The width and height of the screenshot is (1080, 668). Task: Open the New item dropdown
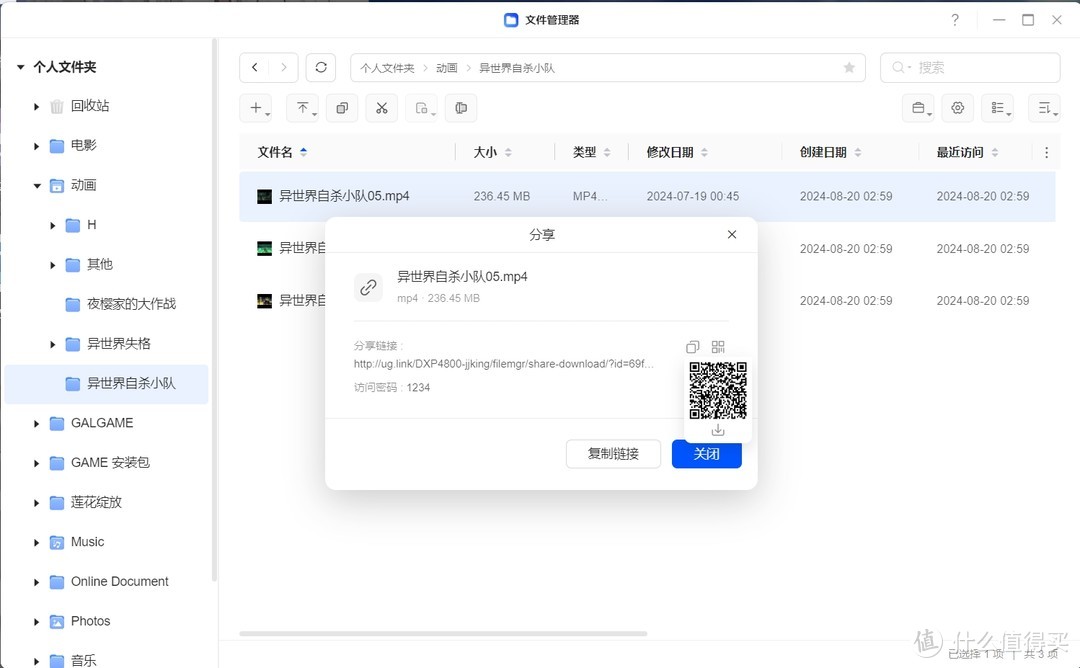(256, 107)
